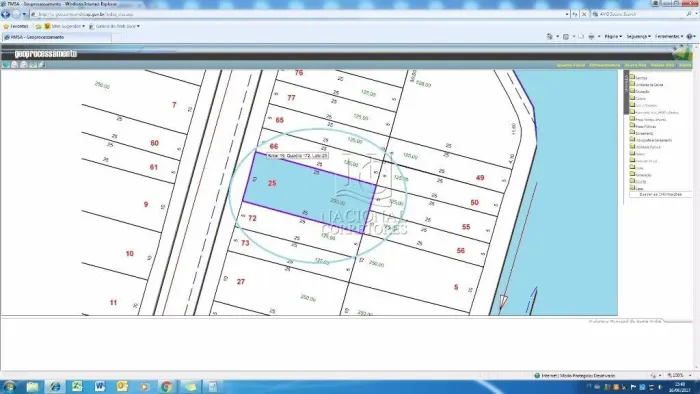Click the browser forward arrow button

click(x=17, y=14)
